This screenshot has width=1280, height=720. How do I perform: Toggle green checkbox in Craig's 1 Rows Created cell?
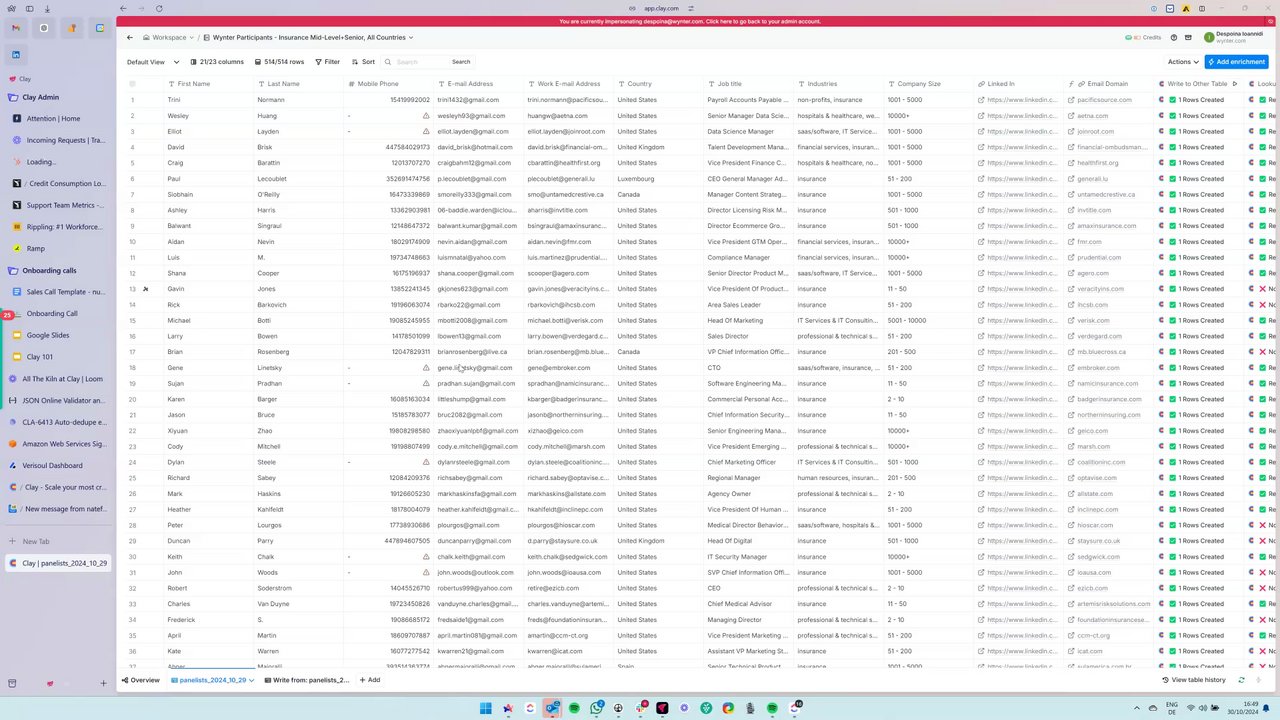click(1173, 163)
